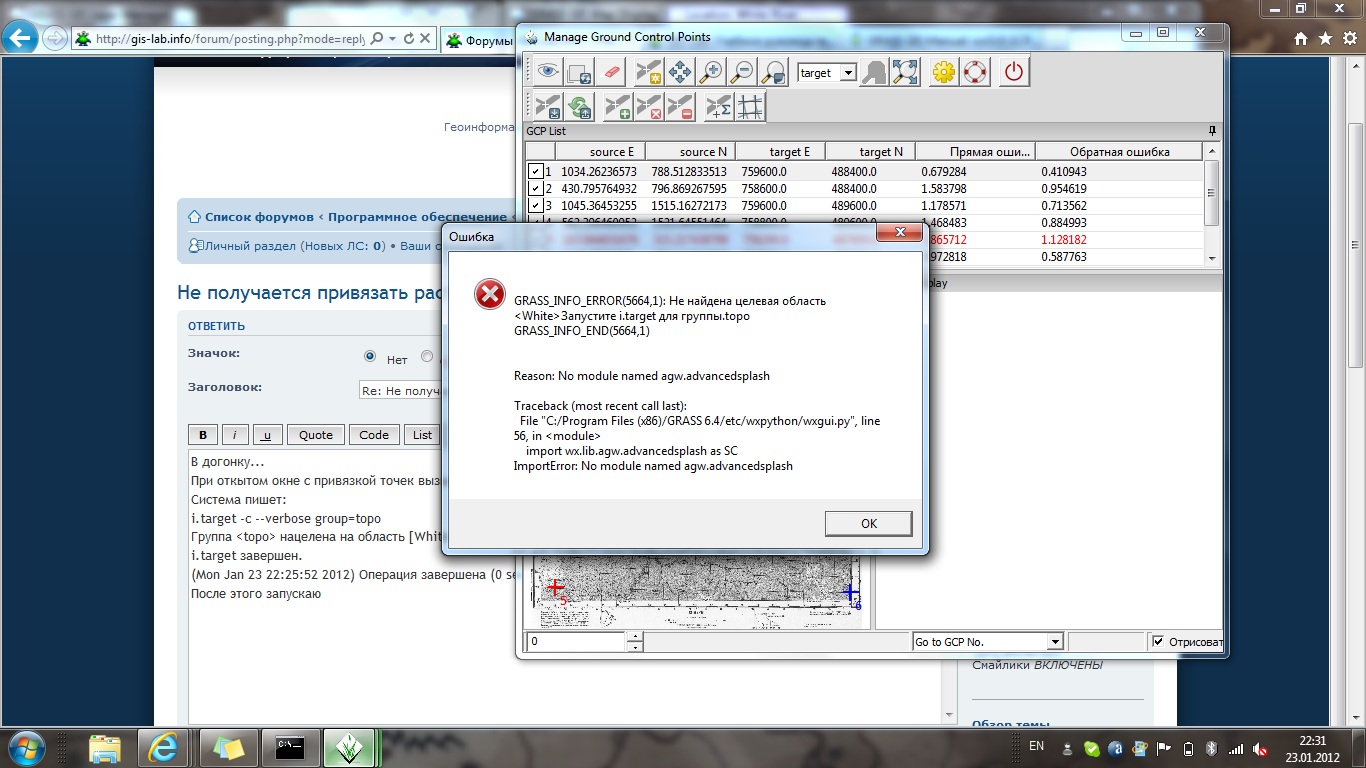Click the red power quit icon
This screenshot has width=1366, height=768.
point(1014,72)
